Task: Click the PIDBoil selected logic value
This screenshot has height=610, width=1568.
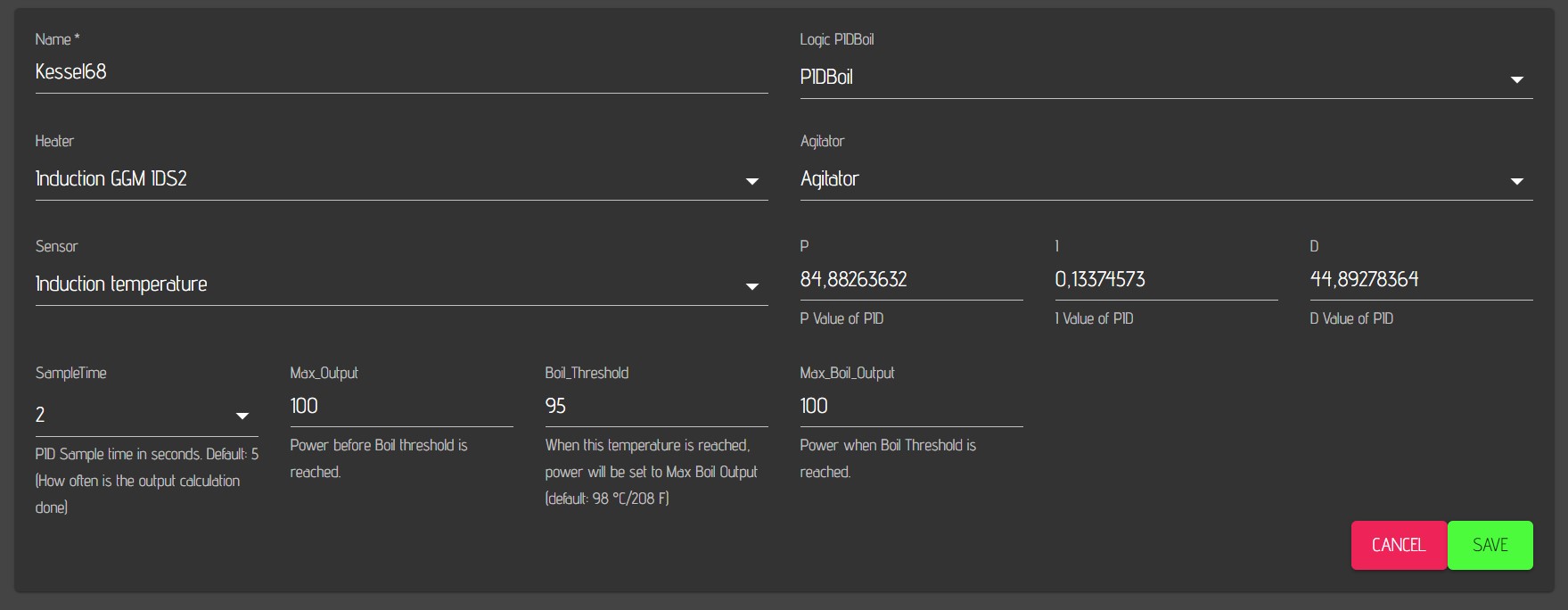Action: 826,78
